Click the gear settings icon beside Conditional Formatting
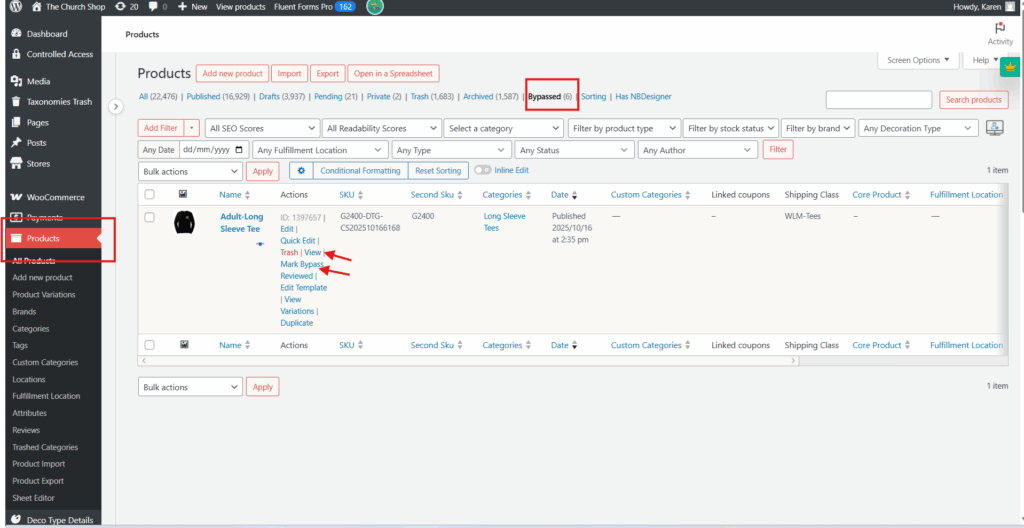Image resolution: width=1024 pixels, height=528 pixels. tap(299, 171)
